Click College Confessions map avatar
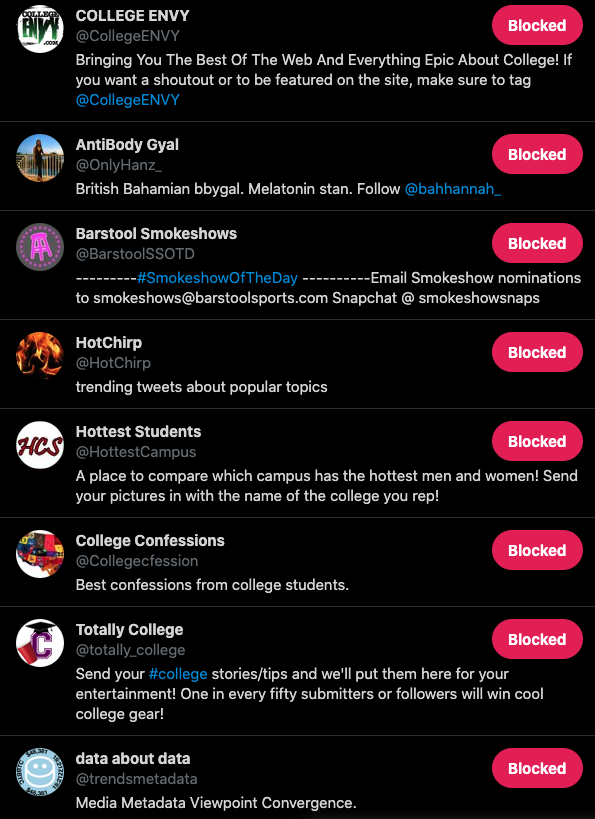This screenshot has height=819, width=595. [40, 554]
